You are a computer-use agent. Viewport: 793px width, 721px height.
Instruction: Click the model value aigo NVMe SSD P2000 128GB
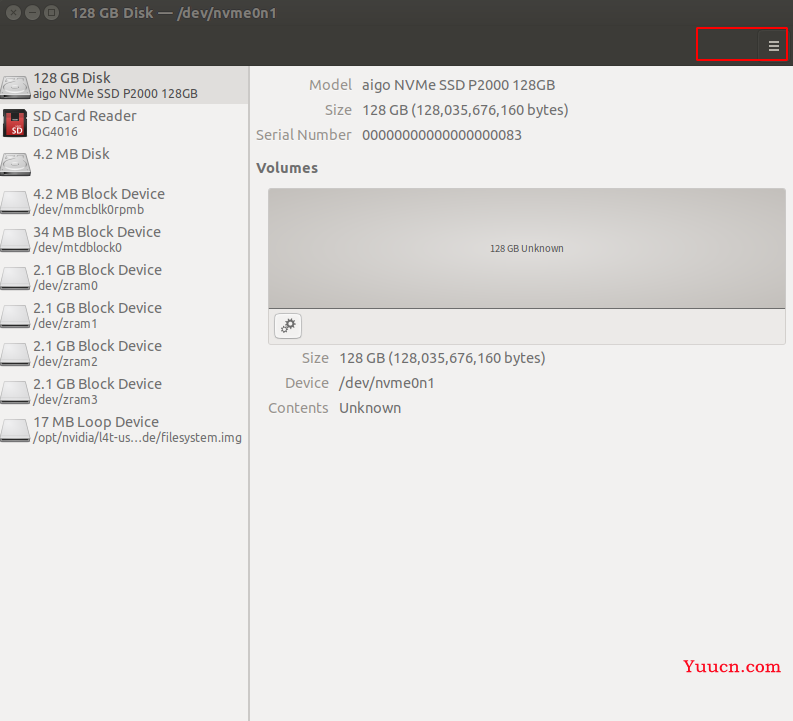458,85
